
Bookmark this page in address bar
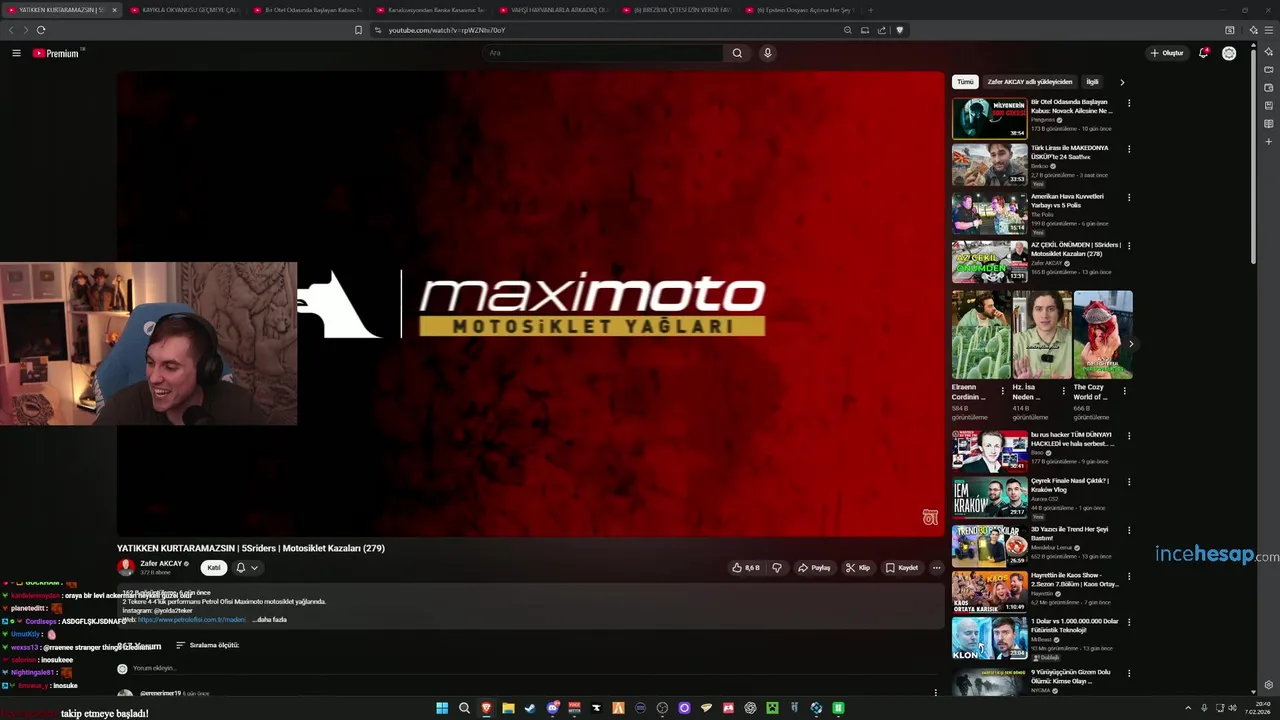pos(358,30)
